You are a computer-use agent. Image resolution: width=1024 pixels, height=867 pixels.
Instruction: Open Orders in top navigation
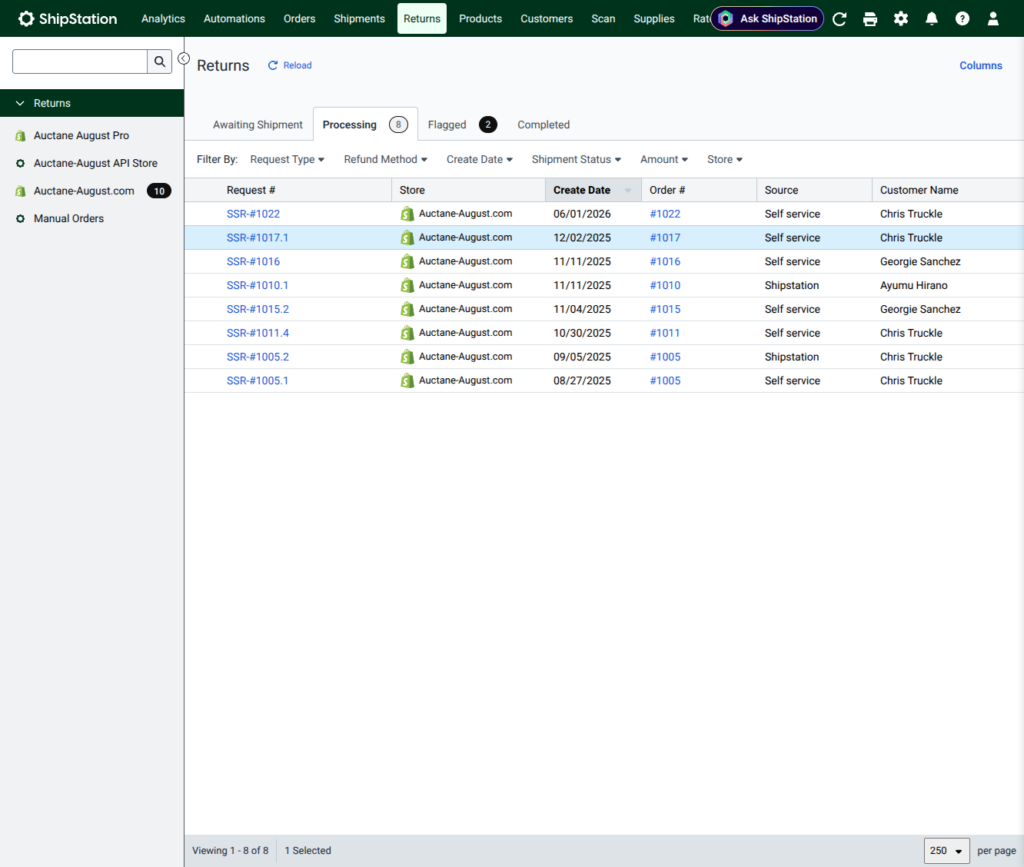point(299,18)
